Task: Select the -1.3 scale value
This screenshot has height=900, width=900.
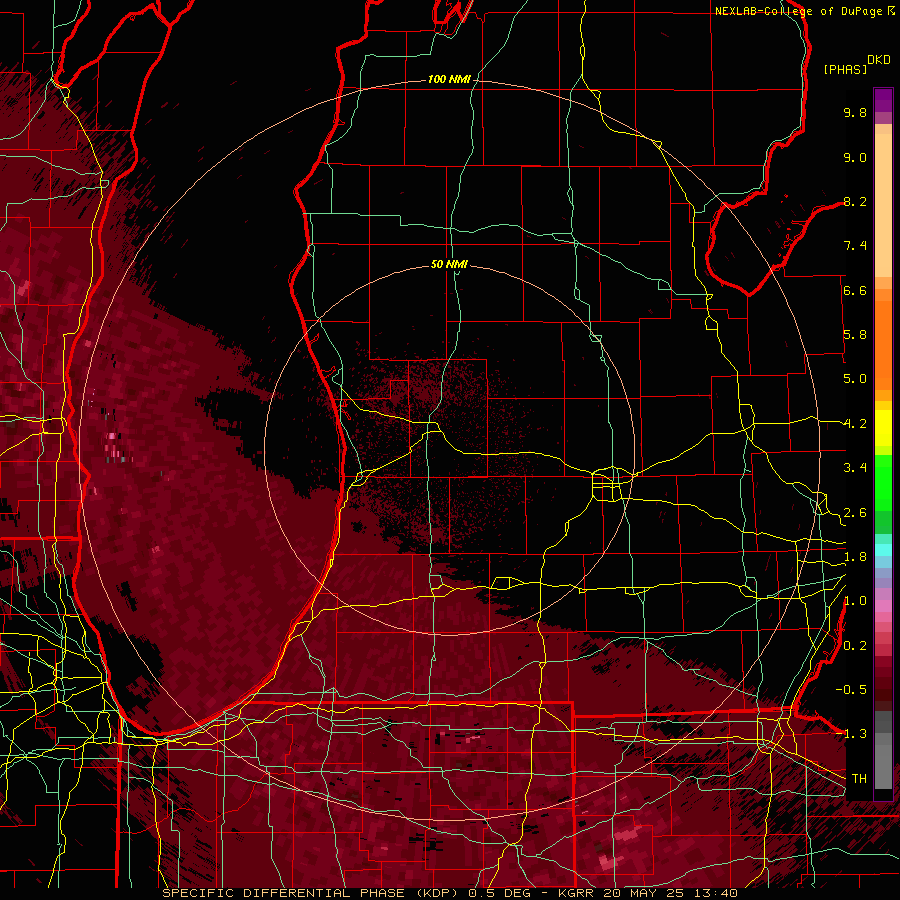Action: (852, 734)
